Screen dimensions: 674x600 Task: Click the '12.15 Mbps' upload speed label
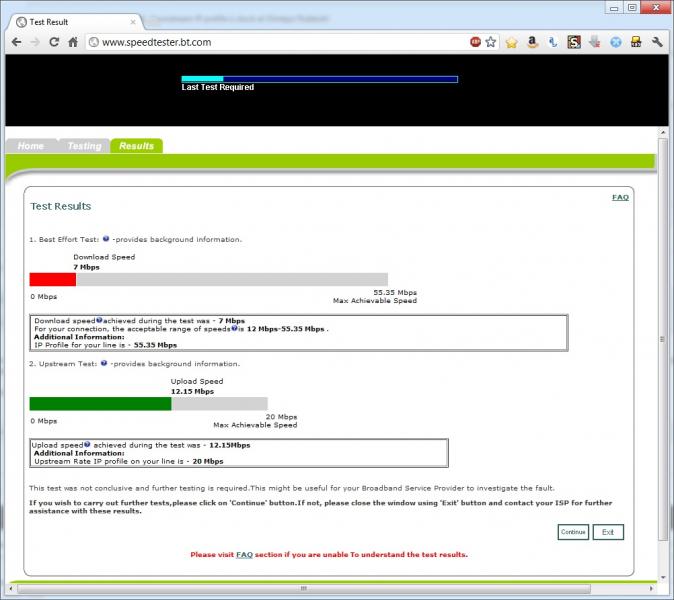192,391
